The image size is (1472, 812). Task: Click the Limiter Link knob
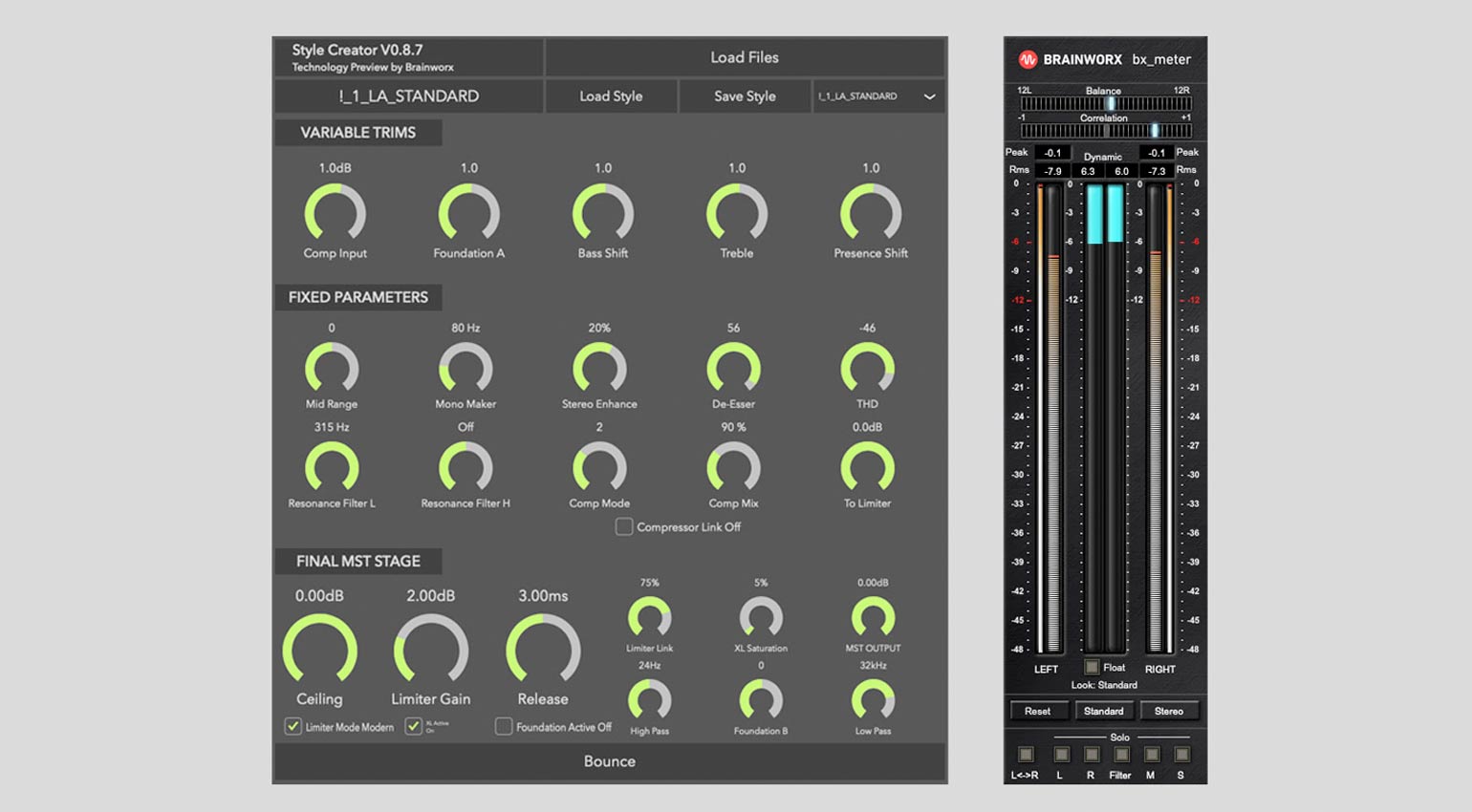[x=649, y=618]
